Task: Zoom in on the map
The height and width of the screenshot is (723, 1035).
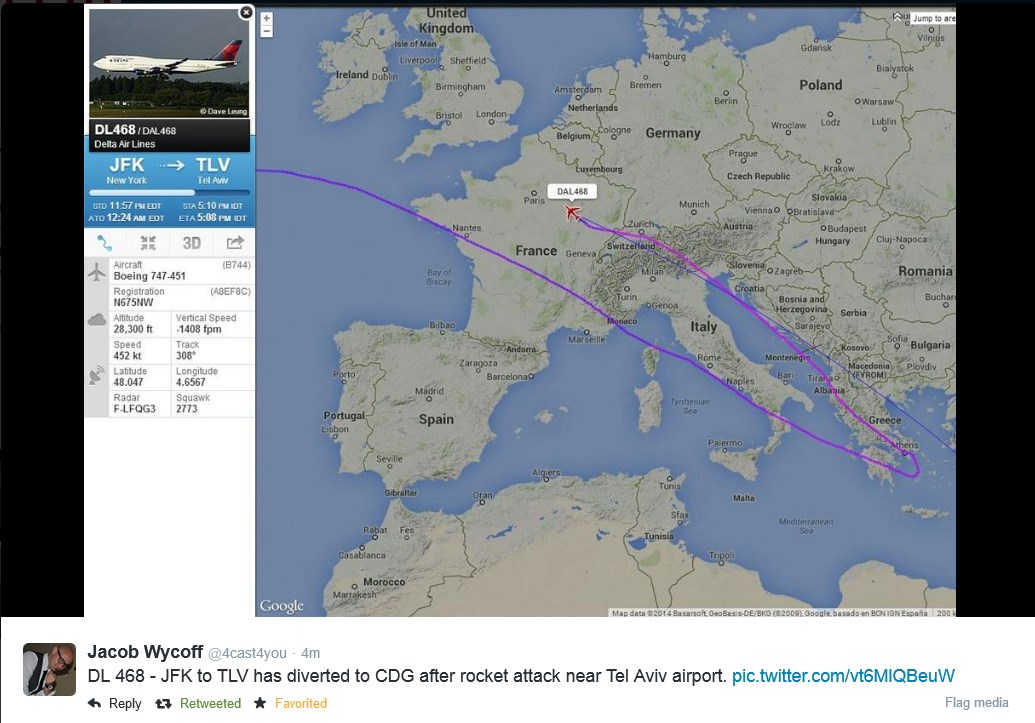Action: 266,18
